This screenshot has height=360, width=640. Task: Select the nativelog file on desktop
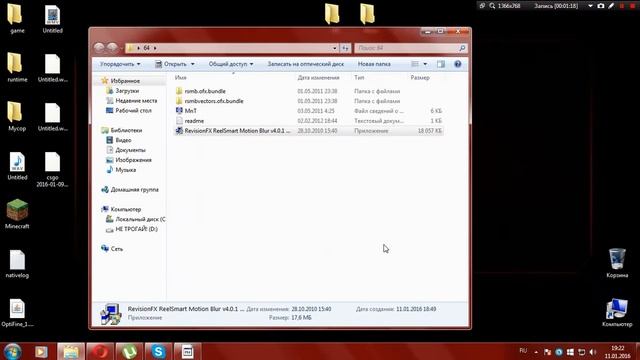(x=17, y=263)
